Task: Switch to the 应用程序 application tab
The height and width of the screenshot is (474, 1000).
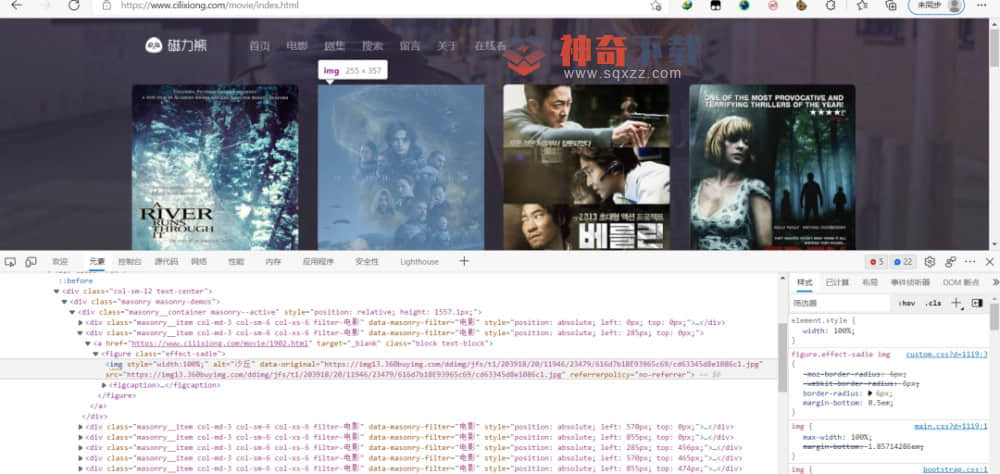Action: coord(318,262)
